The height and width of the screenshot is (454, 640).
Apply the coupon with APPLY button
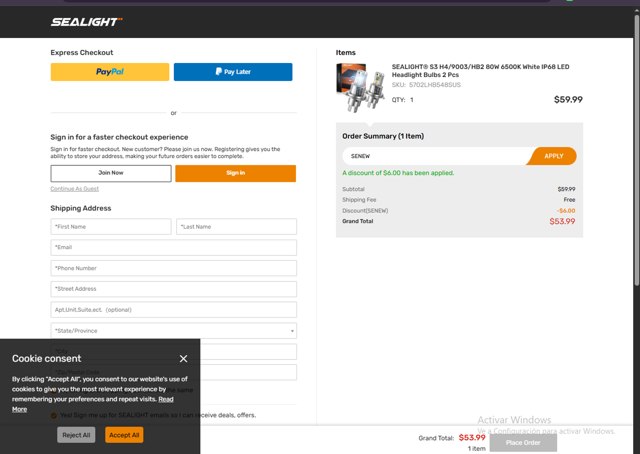[553, 156]
